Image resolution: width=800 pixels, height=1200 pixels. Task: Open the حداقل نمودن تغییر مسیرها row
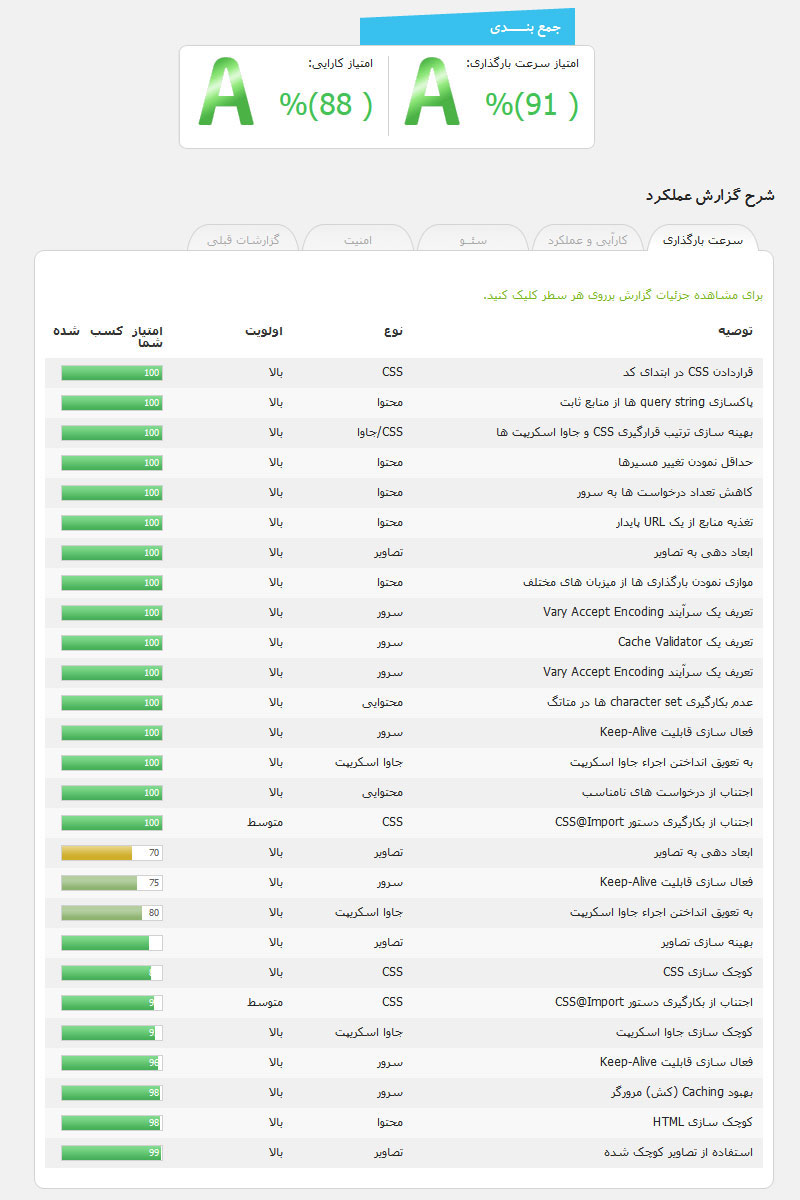pyautogui.click(x=404, y=463)
